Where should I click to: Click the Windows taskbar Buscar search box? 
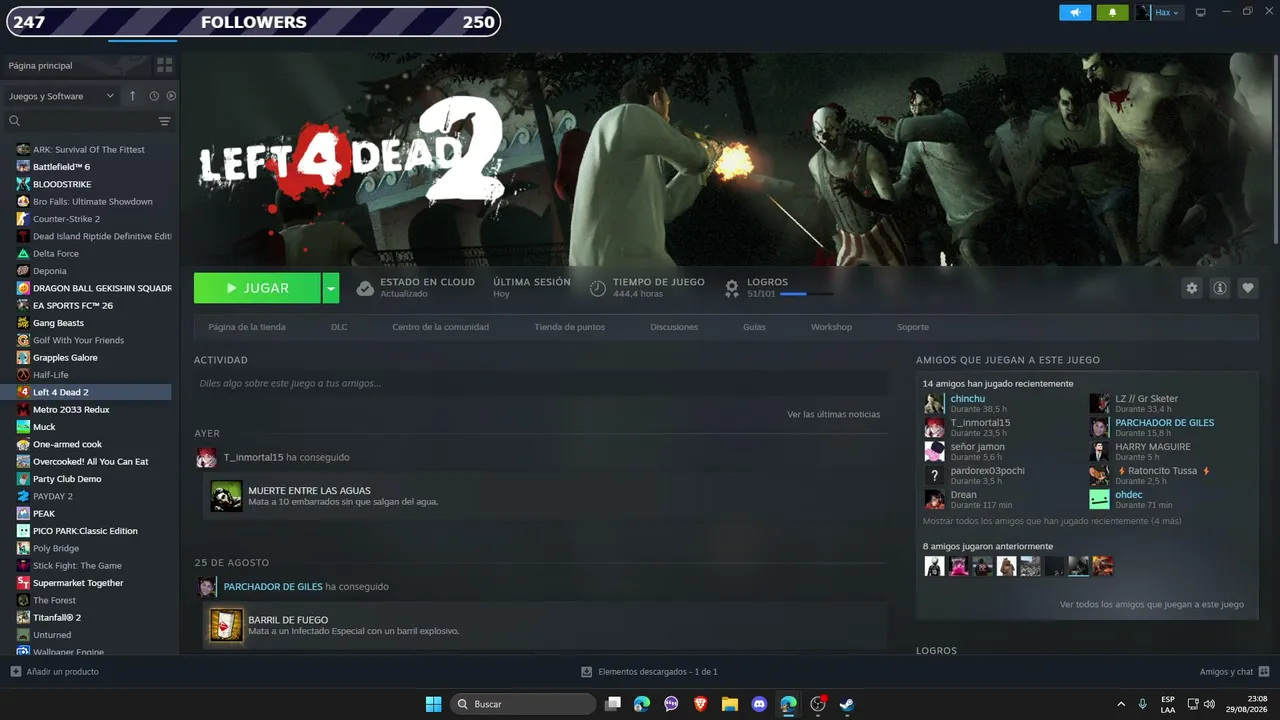pyautogui.click(x=523, y=704)
